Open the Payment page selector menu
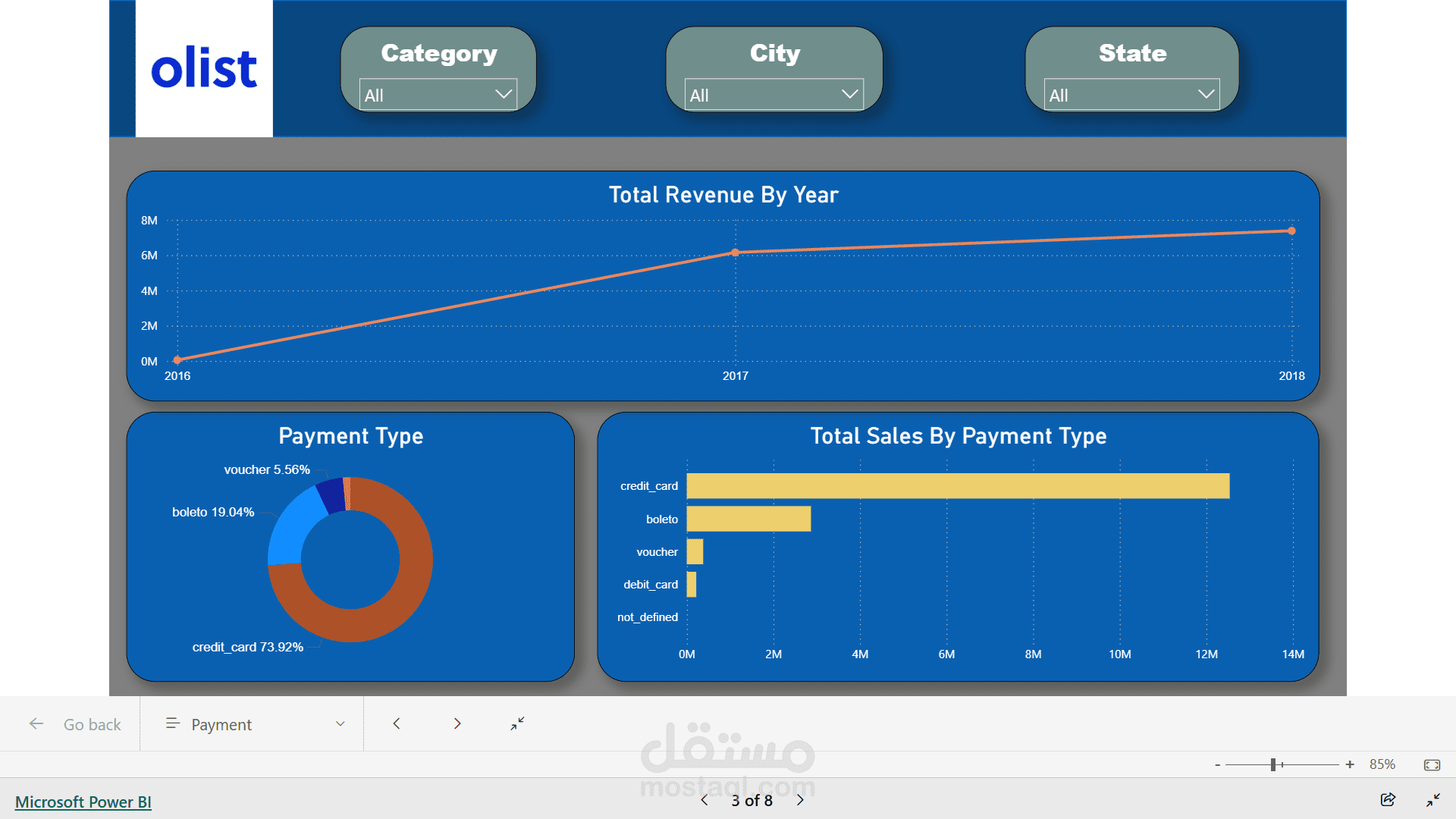 pos(254,724)
